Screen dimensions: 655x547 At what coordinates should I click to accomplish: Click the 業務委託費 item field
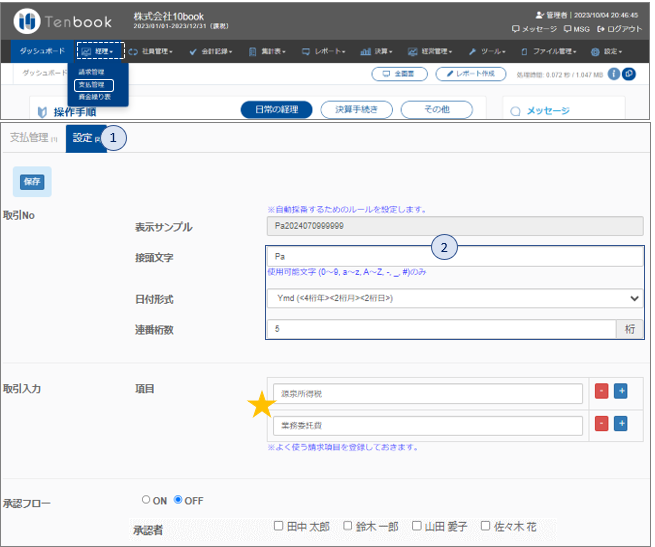tap(428, 426)
